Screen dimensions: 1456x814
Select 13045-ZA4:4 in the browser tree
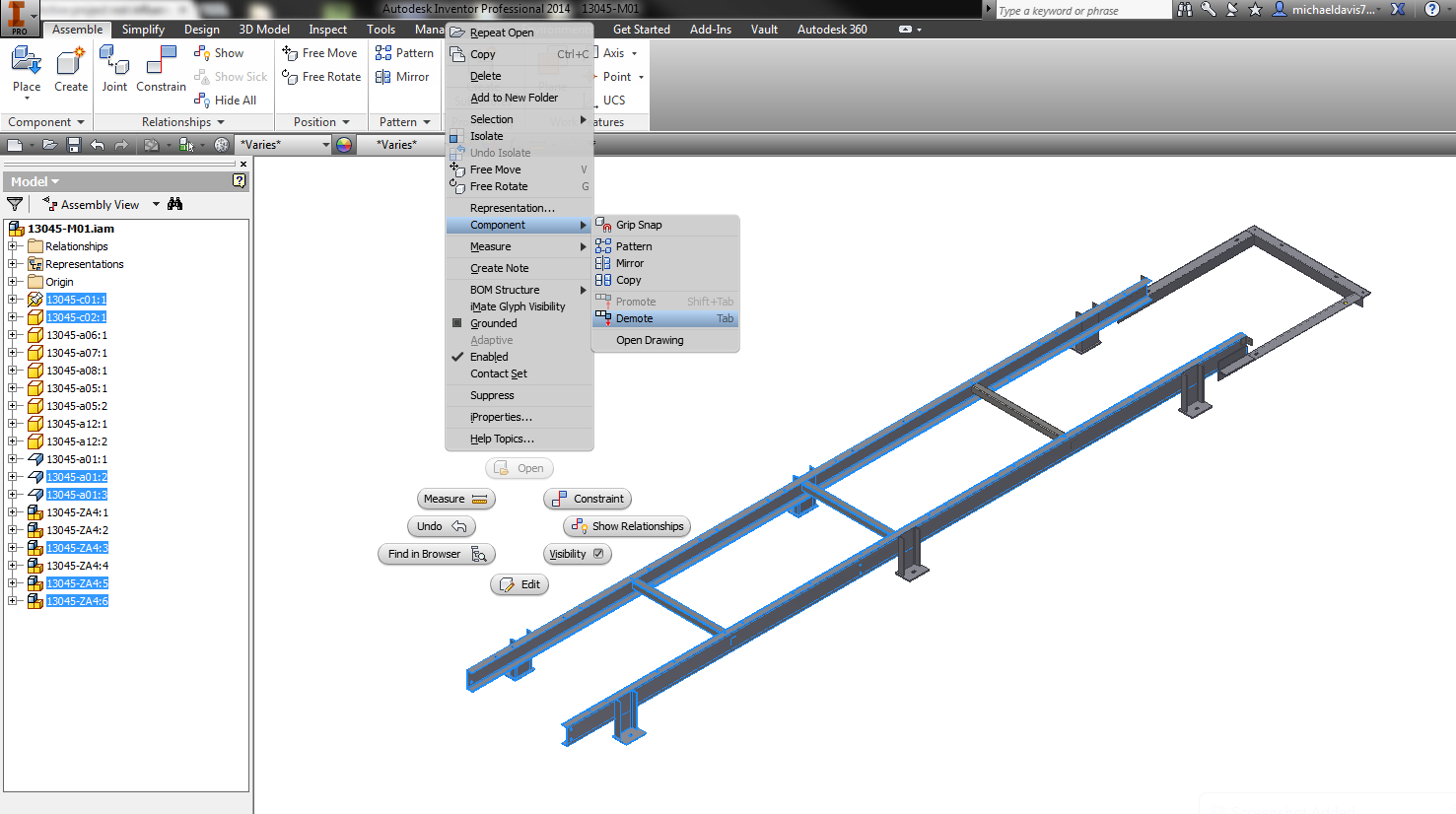pos(77,566)
